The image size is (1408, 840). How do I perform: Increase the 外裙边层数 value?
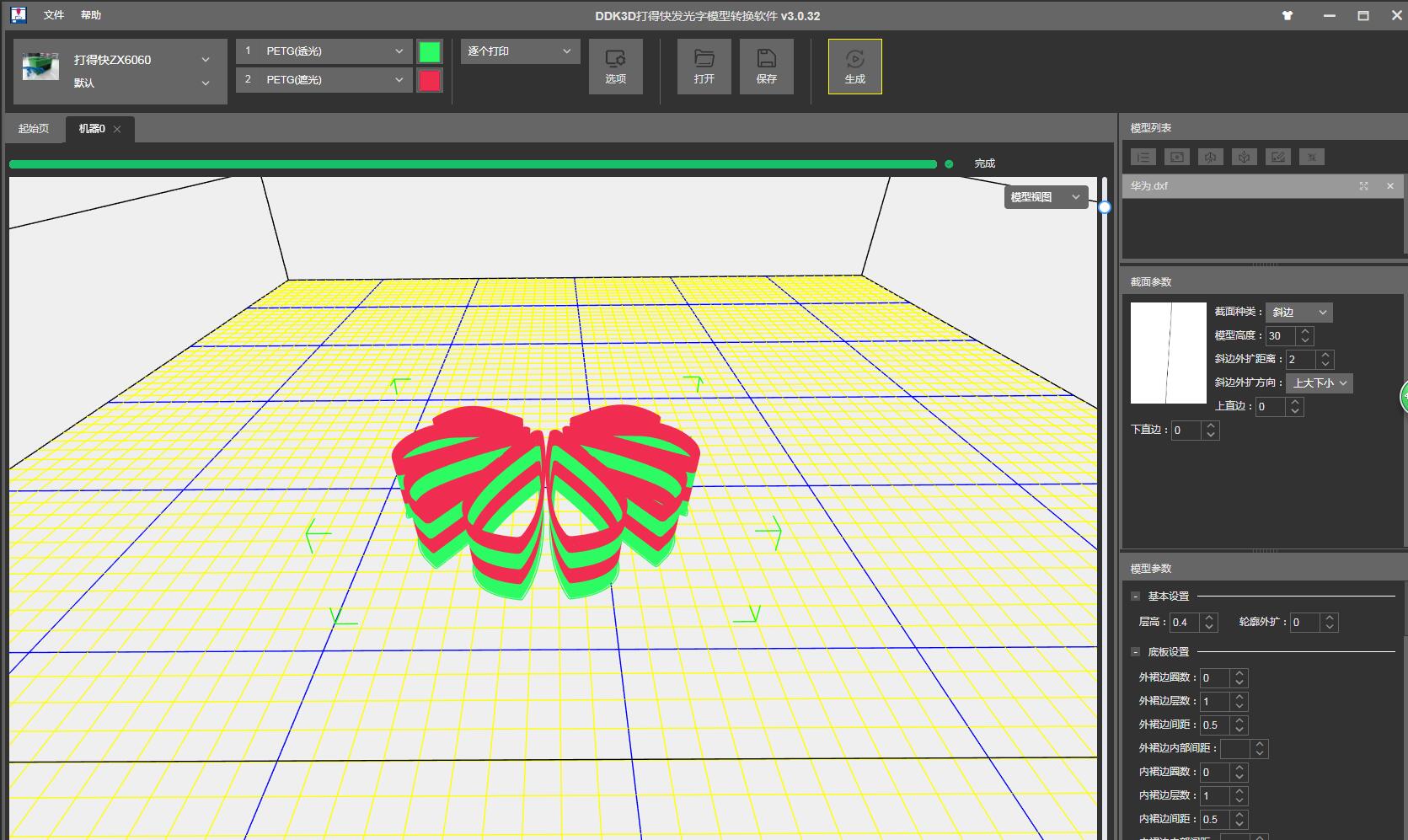point(1239,697)
